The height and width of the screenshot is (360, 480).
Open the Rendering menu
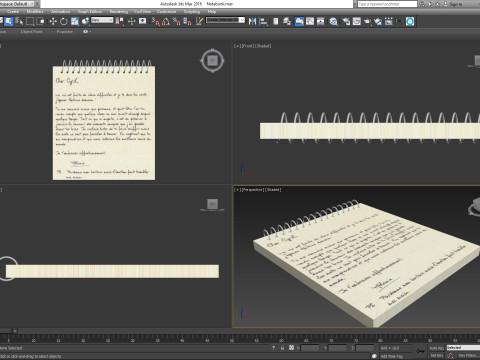[x=119, y=11]
